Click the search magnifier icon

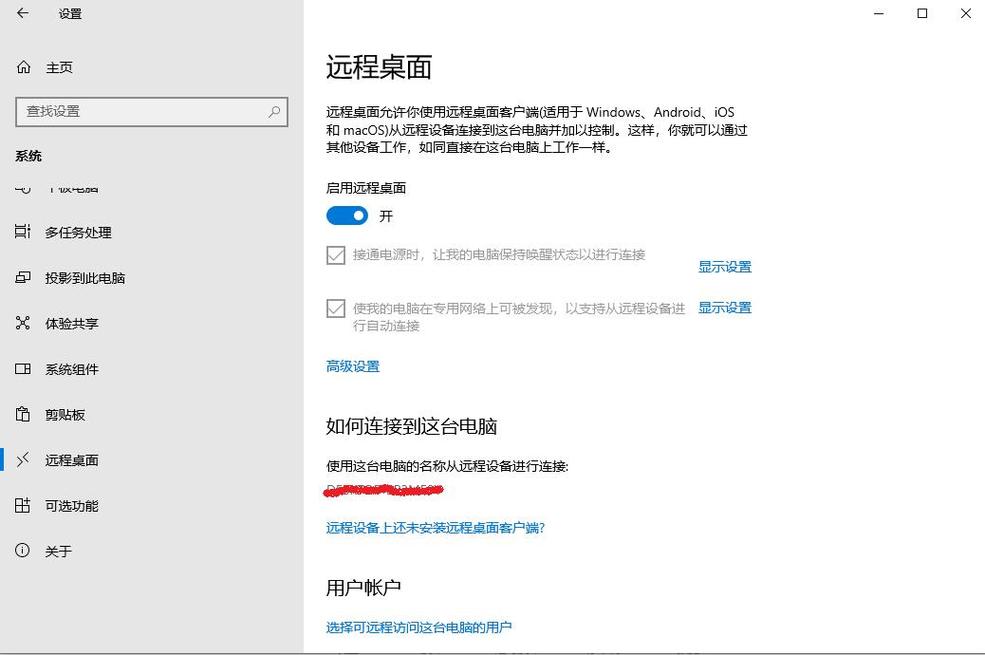pyautogui.click(x=275, y=112)
